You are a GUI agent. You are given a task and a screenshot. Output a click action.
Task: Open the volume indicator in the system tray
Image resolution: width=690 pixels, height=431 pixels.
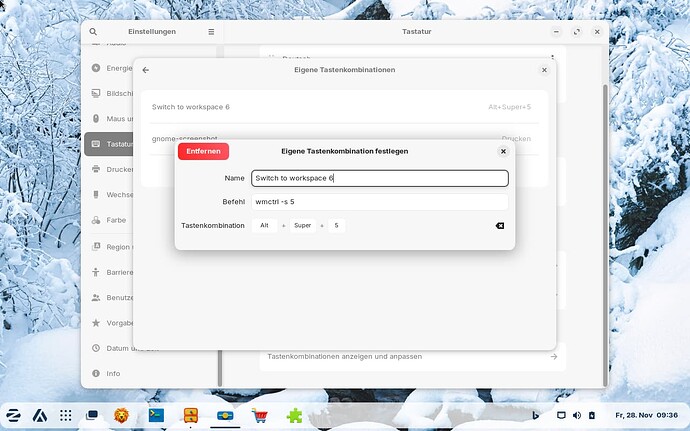pyautogui.click(x=575, y=415)
